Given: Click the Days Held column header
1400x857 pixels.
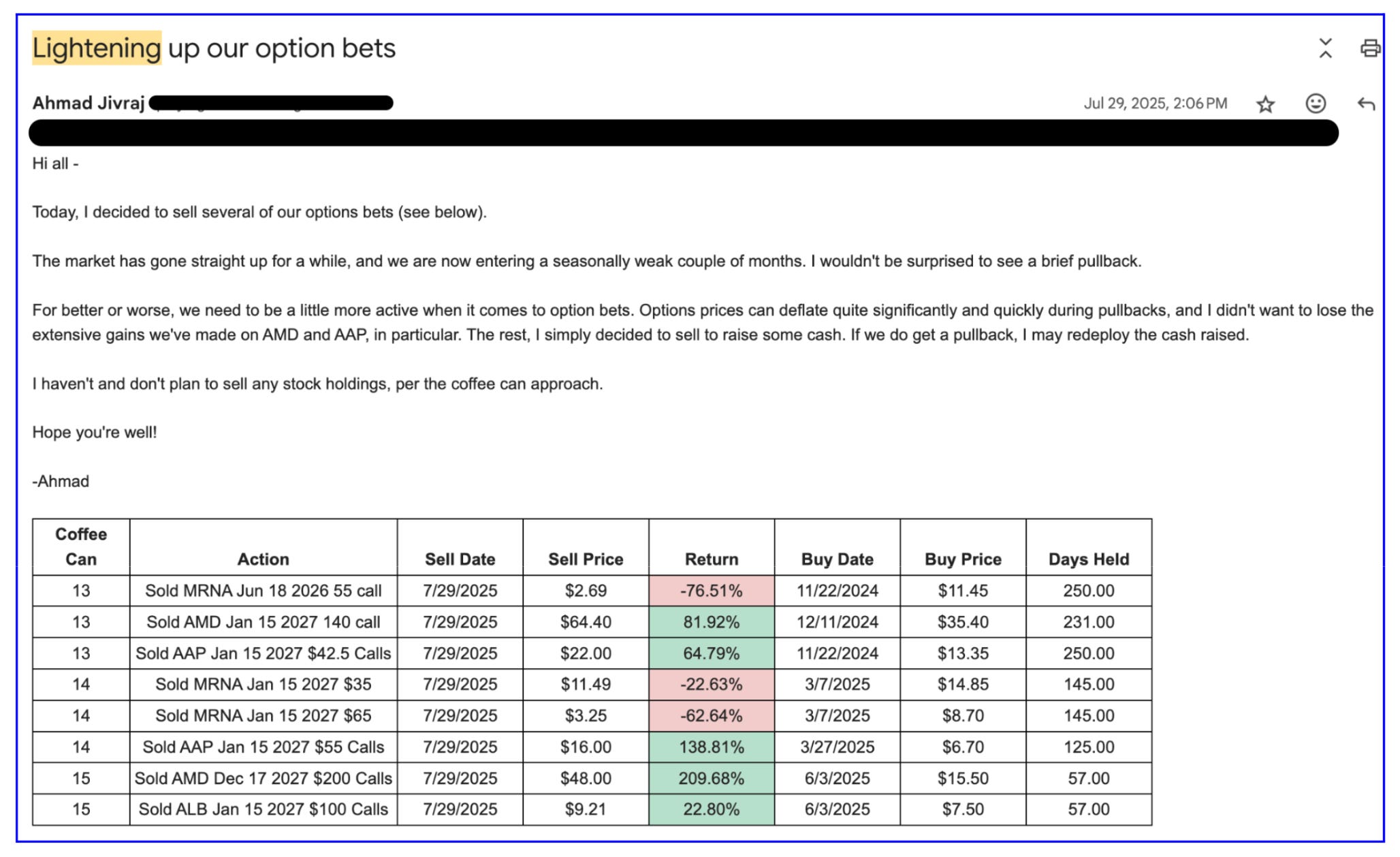Looking at the screenshot, I should click(1088, 559).
